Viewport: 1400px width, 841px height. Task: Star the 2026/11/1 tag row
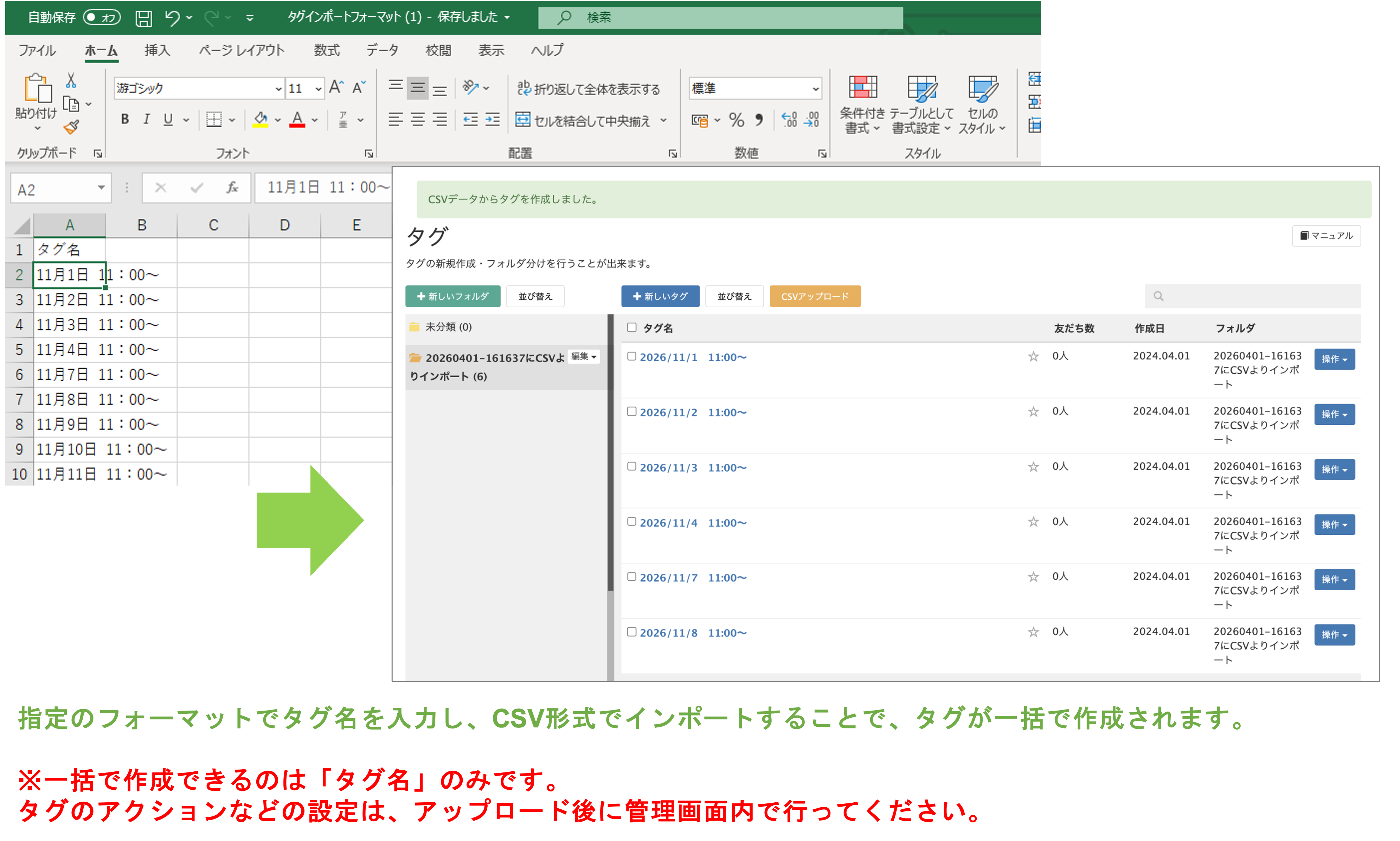1033,357
